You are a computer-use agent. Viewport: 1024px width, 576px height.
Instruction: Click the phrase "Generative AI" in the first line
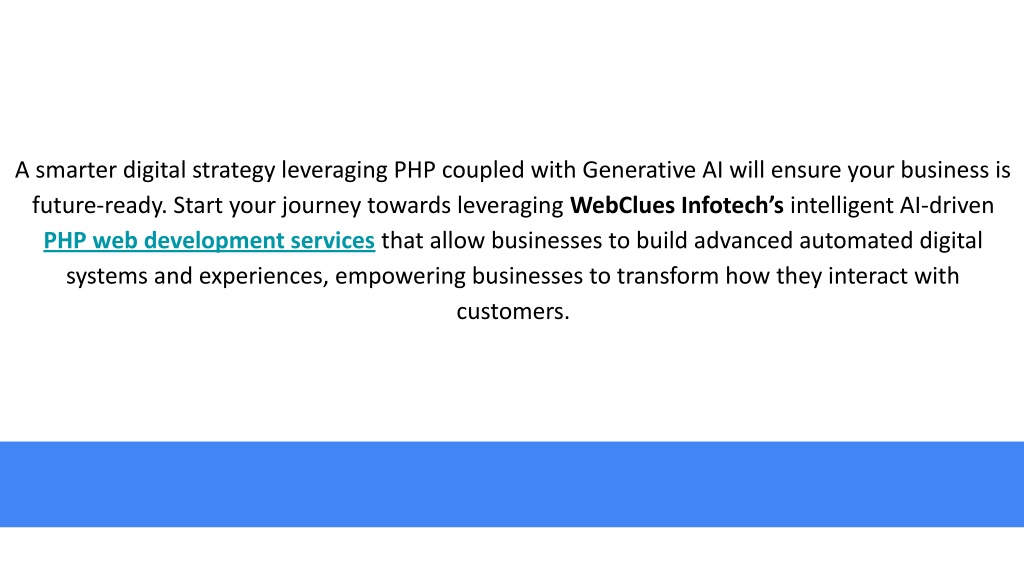pyautogui.click(x=652, y=170)
